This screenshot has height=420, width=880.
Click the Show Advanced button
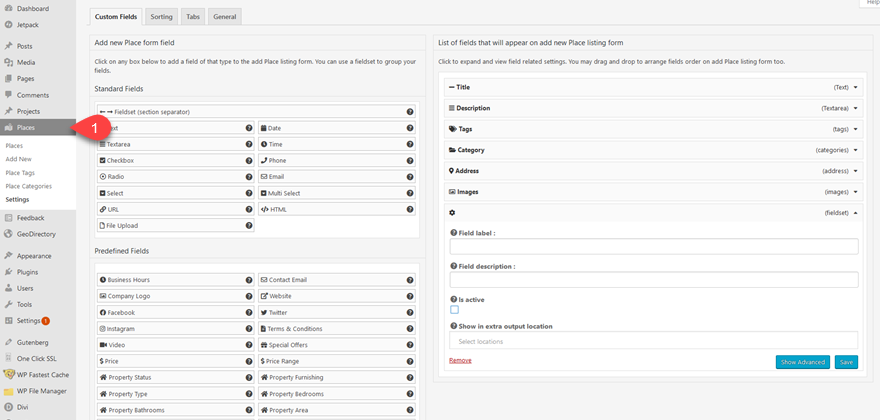803,362
